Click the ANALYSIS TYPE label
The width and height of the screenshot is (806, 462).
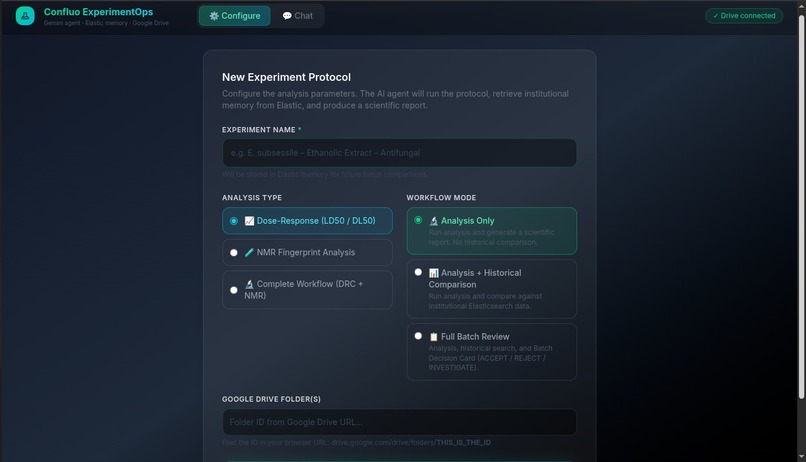[252, 198]
